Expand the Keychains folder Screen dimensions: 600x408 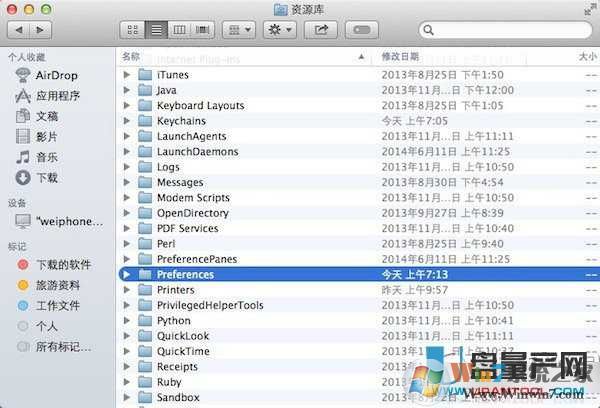coord(127,121)
